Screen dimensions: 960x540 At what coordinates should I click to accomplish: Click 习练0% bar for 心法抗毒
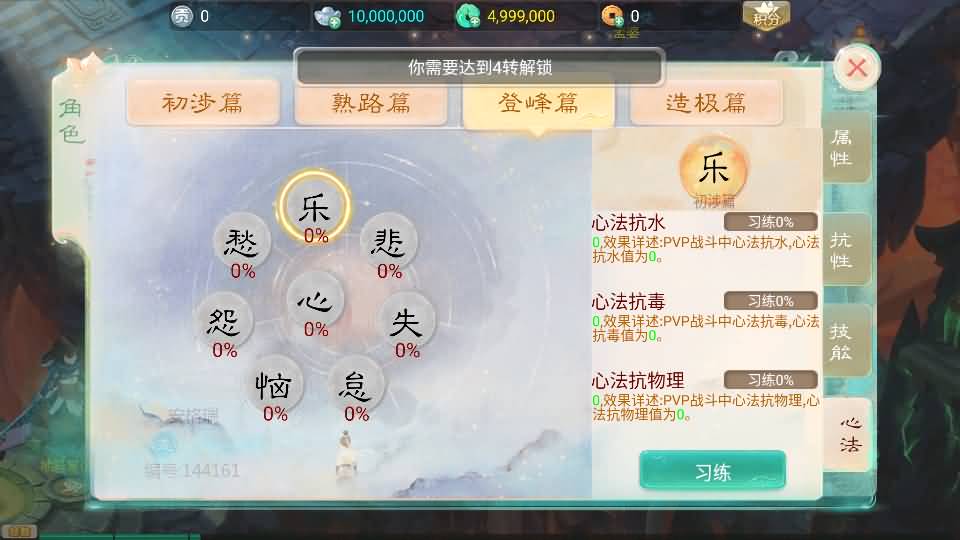click(771, 301)
